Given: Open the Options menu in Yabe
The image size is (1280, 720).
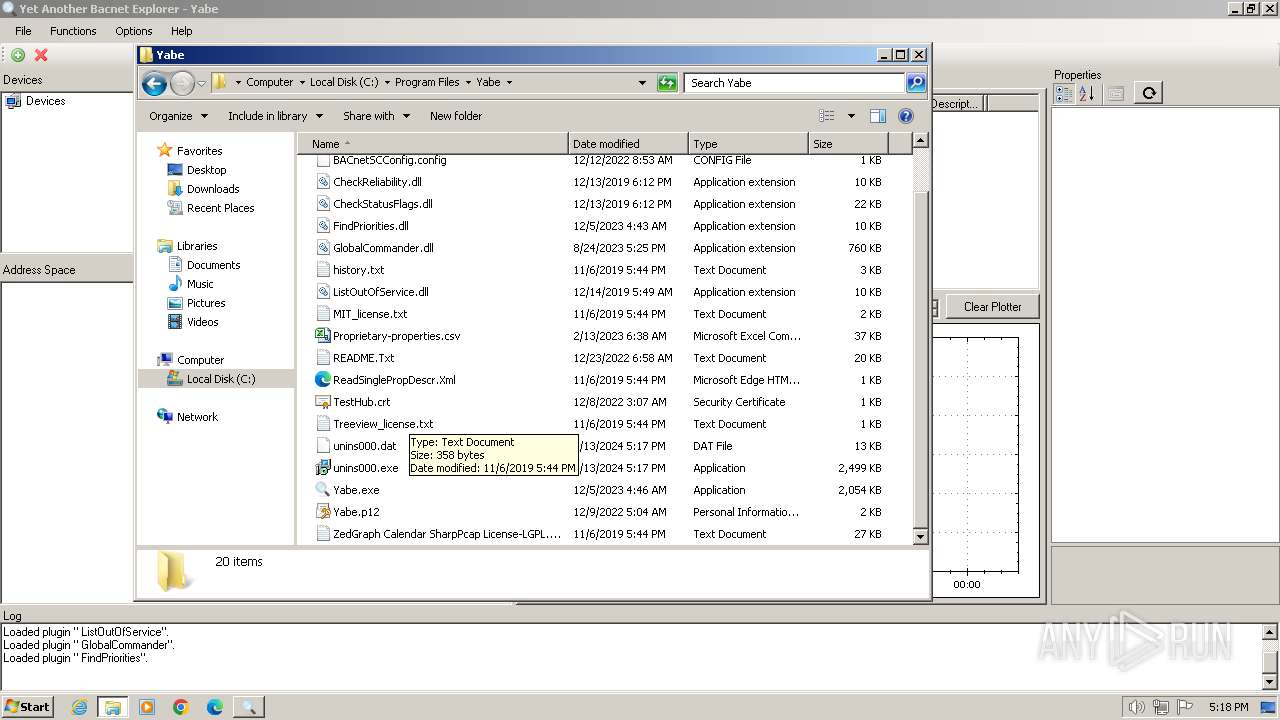Looking at the screenshot, I should pyautogui.click(x=133, y=31).
